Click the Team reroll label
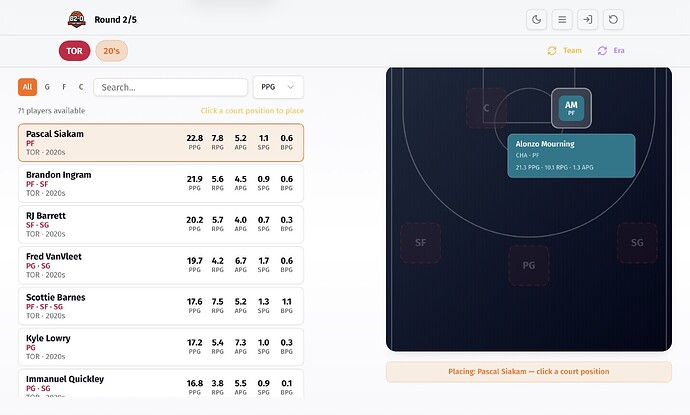Image resolution: width=690 pixels, height=415 pixels. pyautogui.click(x=572, y=51)
